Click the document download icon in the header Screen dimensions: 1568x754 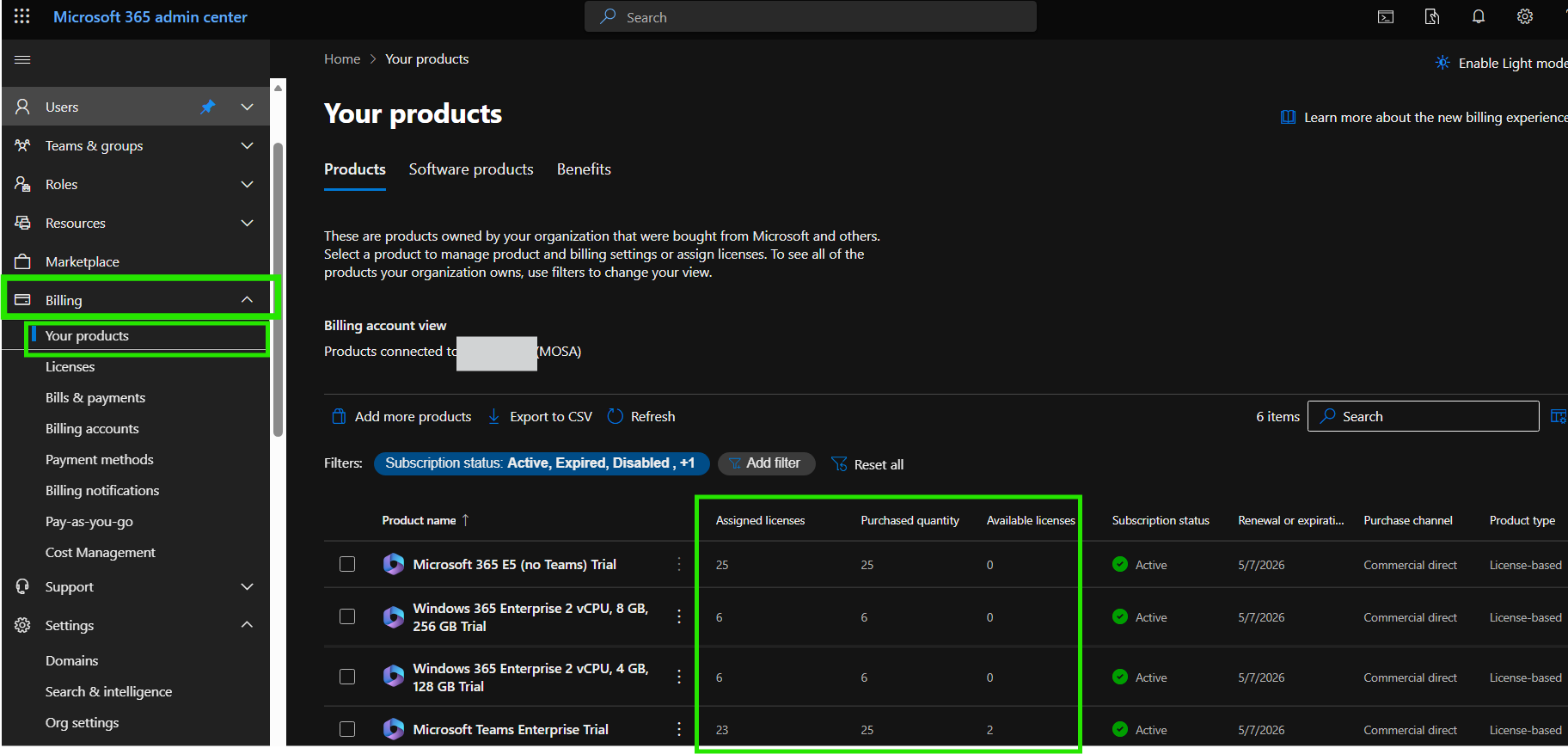(1432, 16)
